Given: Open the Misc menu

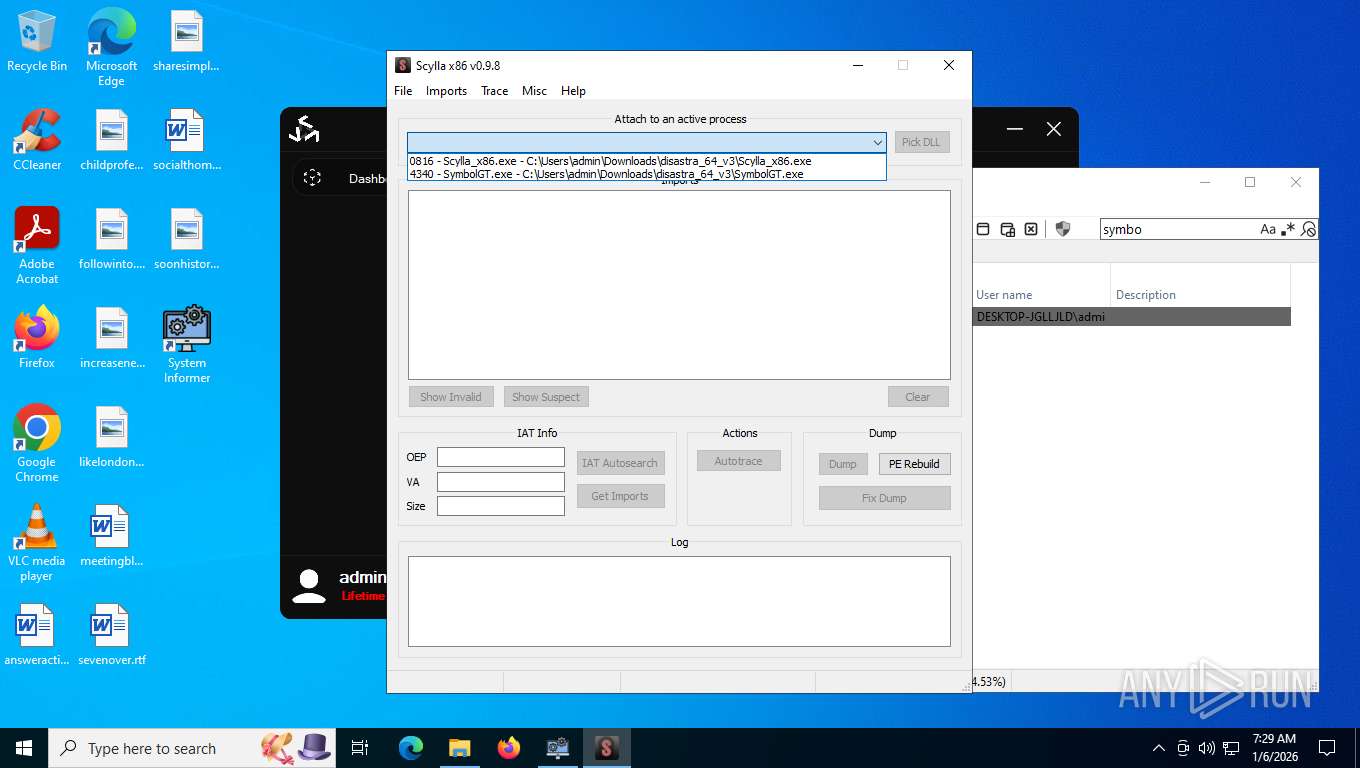Looking at the screenshot, I should 534,91.
